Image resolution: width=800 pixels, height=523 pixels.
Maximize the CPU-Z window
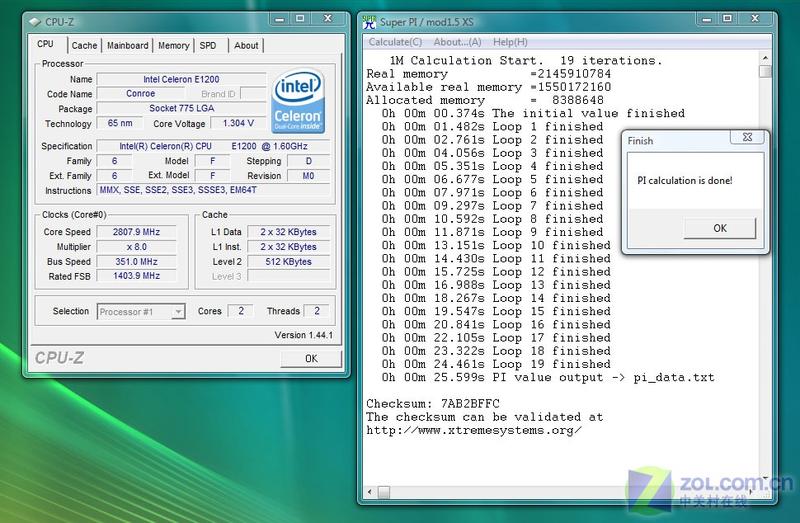[x=300, y=19]
